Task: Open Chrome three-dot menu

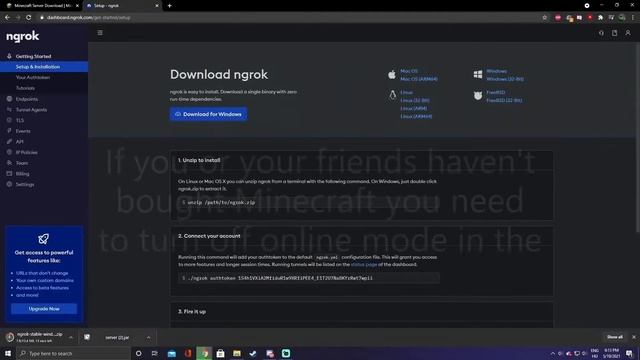Action: [633, 18]
